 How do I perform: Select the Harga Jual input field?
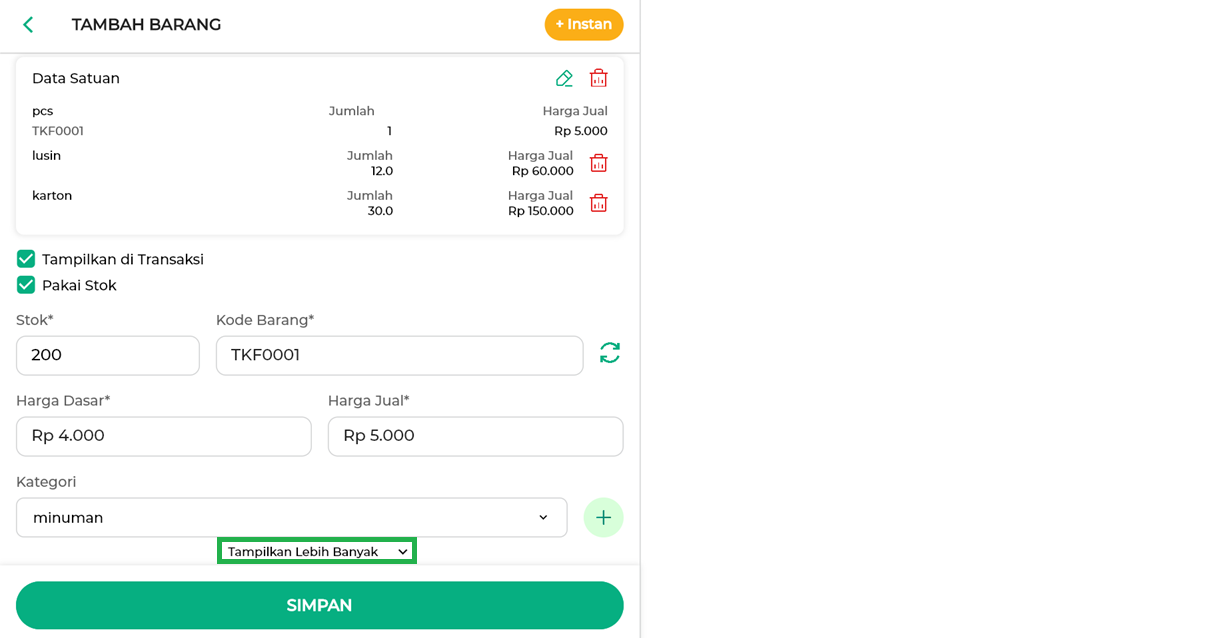[x=476, y=436]
